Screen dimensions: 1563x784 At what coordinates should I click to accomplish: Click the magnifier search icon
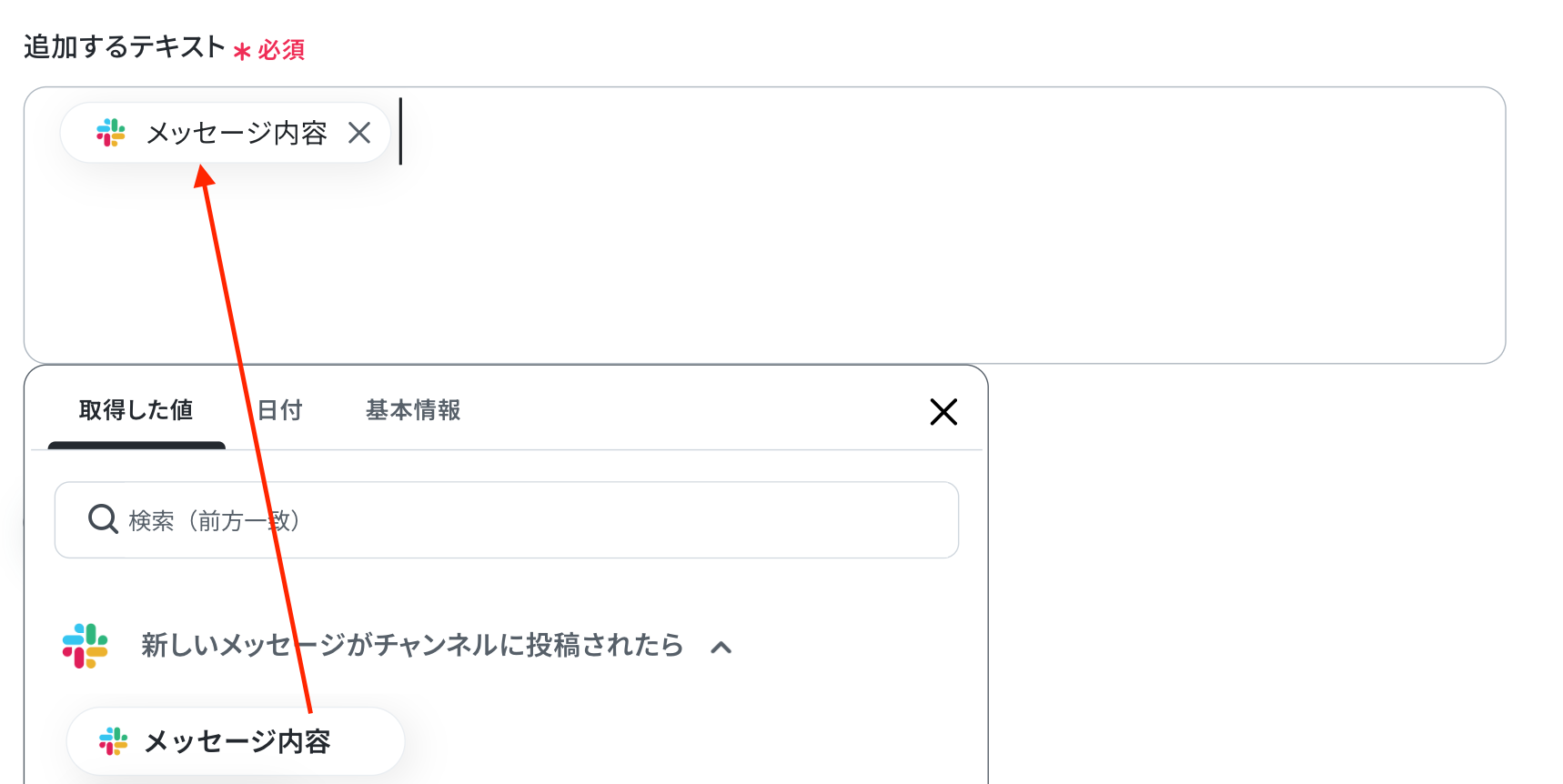coord(103,519)
